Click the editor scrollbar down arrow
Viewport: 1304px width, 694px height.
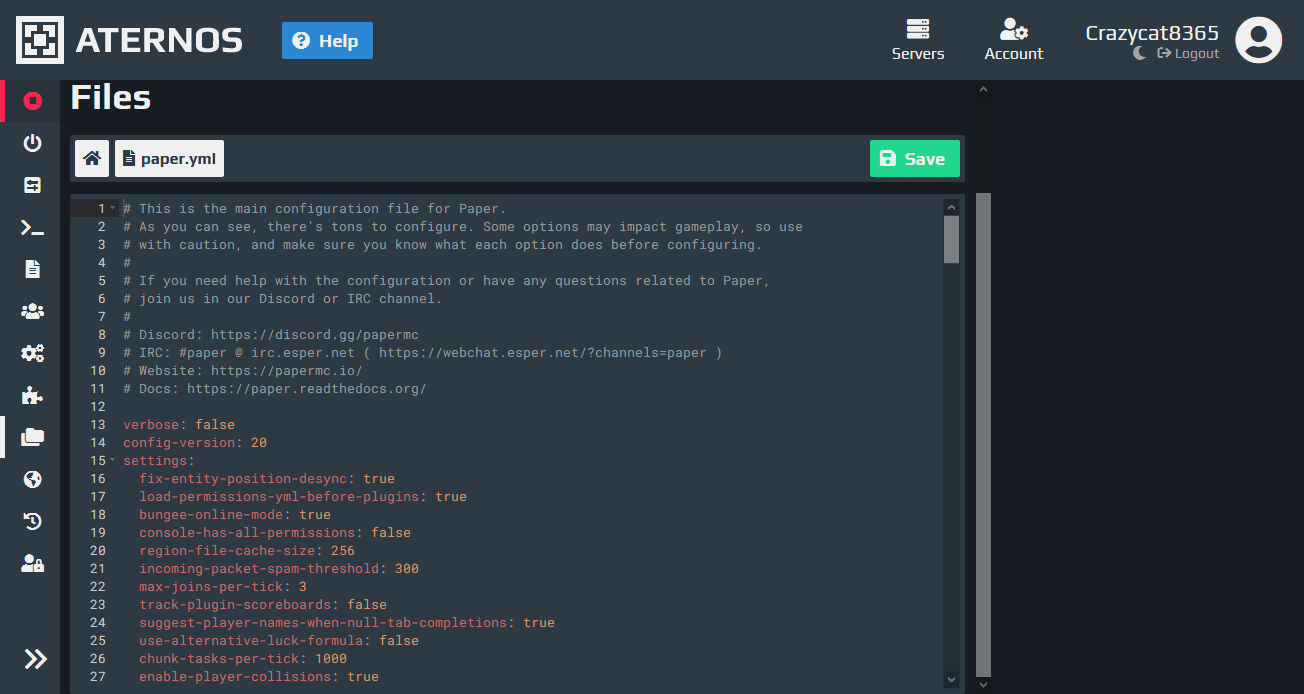951,680
